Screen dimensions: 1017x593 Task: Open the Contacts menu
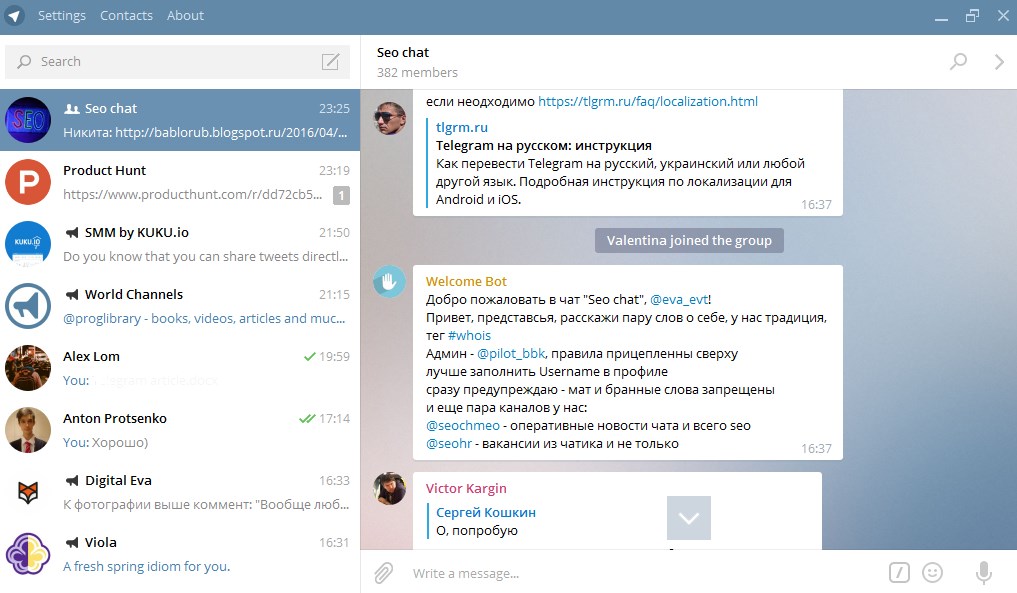[x=126, y=15]
